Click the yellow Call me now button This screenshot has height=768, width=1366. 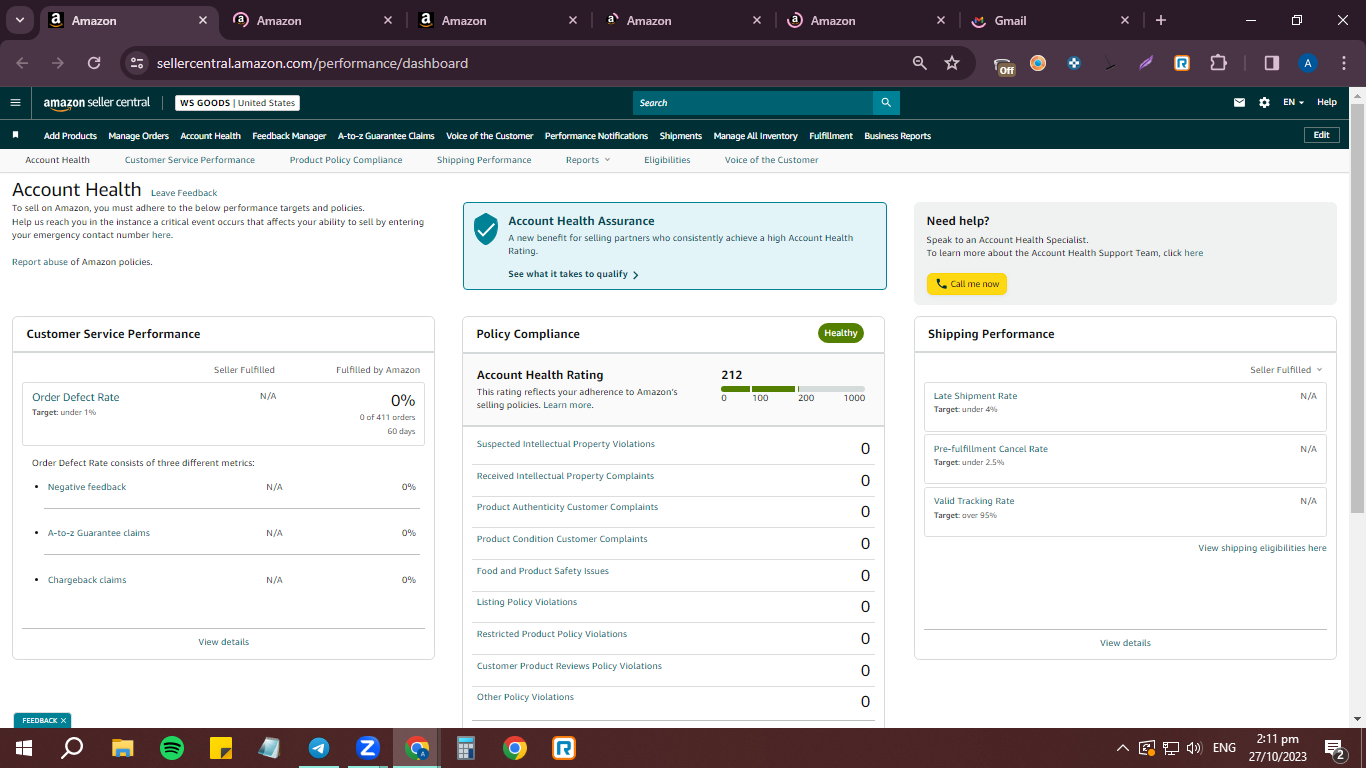(967, 284)
